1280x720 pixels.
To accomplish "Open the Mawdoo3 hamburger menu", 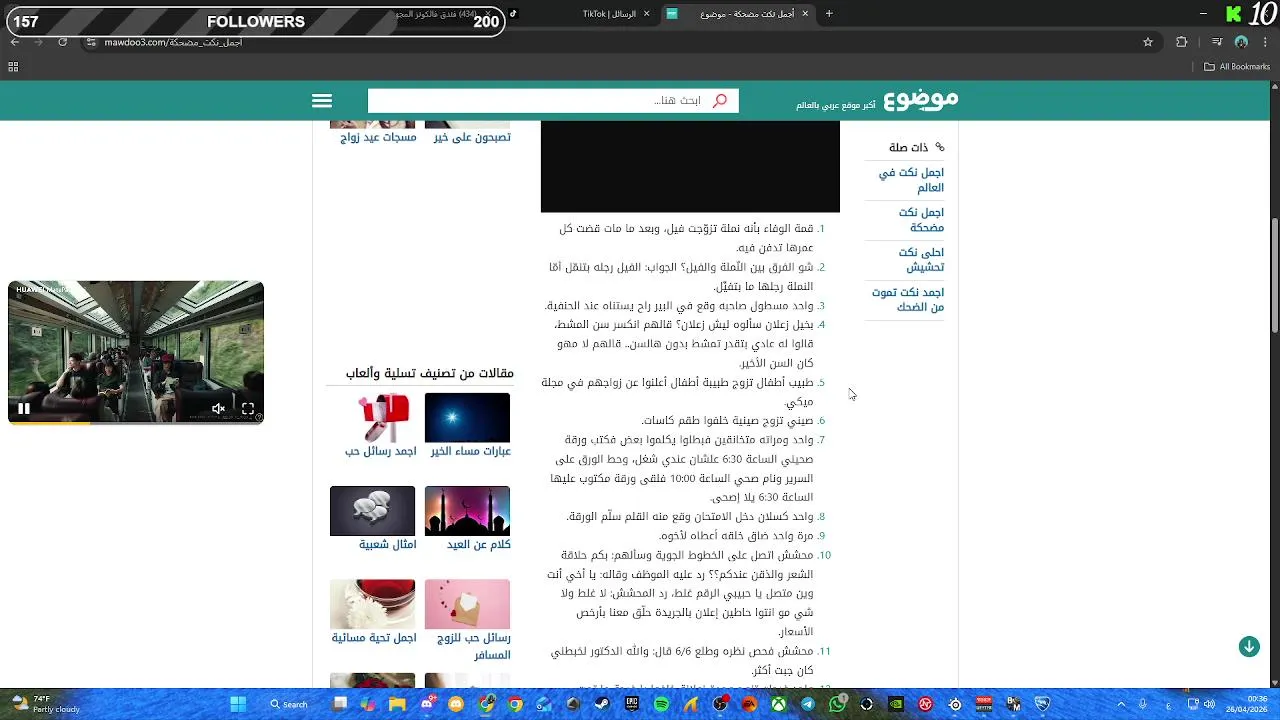I will click(322, 101).
